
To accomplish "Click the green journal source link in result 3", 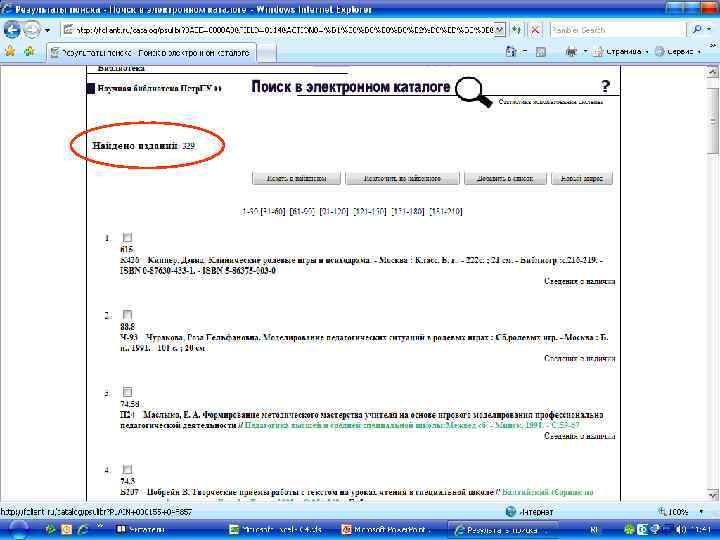I will 412,426.
